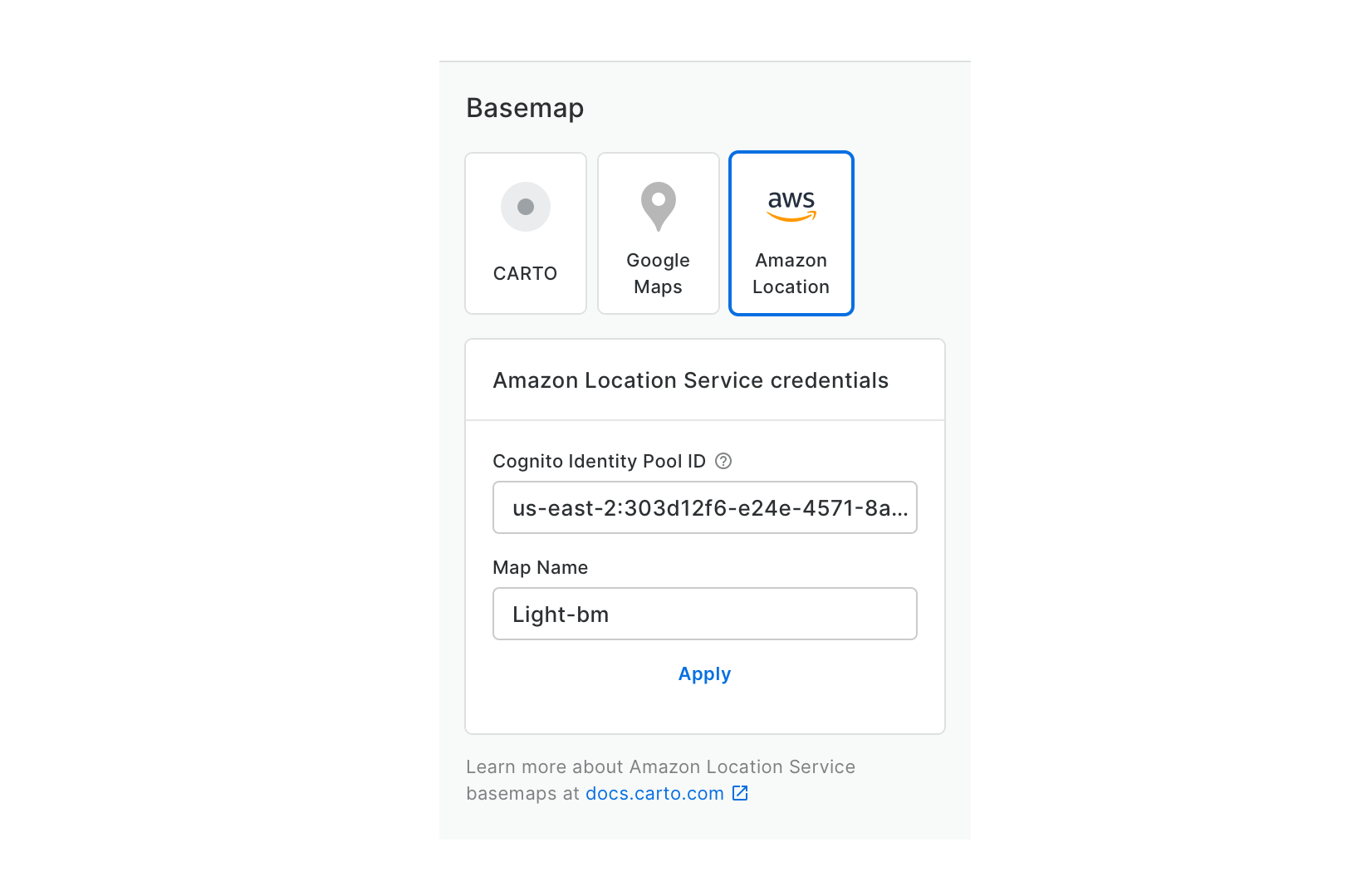Click the CARTO circle dot icon
Viewport: 1362px width, 896px height.
click(x=526, y=207)
